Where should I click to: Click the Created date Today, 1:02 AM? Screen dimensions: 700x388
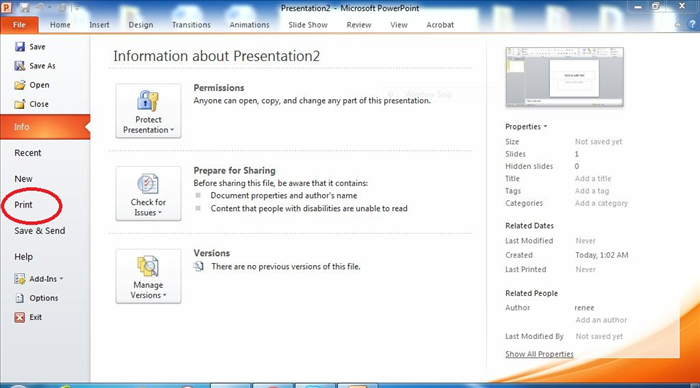(601, 255)
